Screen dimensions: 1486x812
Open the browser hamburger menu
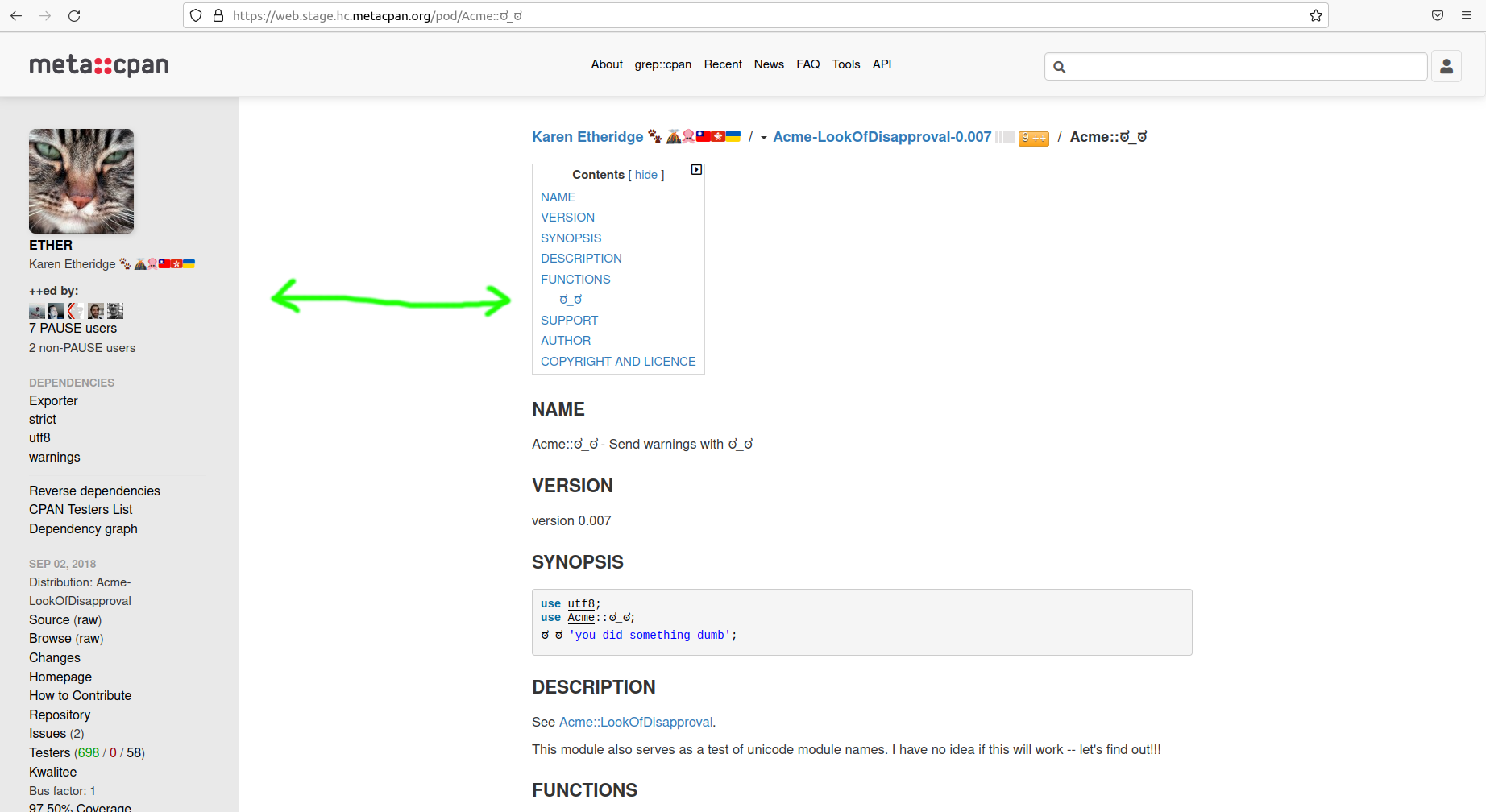tap(1467, 15)
